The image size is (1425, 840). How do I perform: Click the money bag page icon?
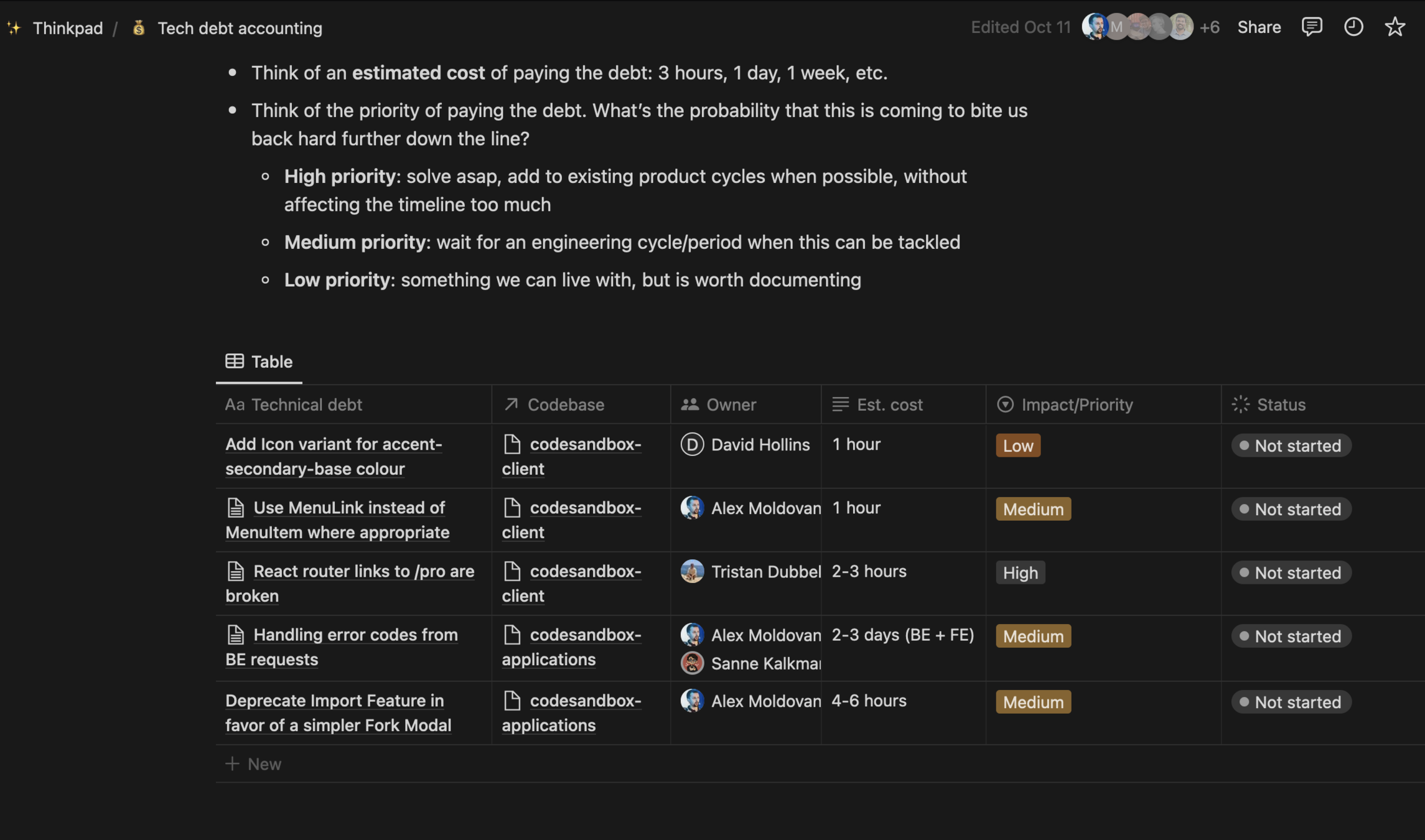[x=139, y=28]
